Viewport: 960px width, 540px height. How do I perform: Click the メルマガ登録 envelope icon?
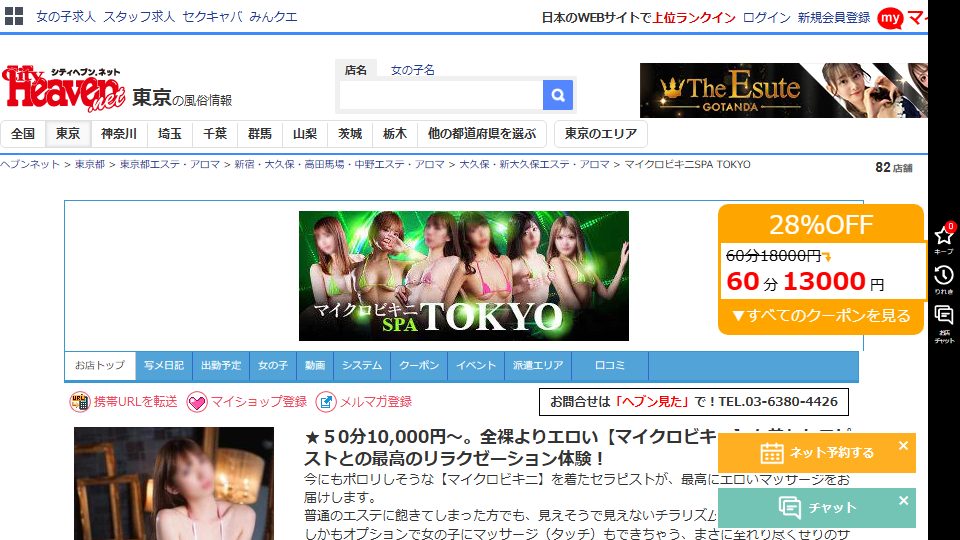pyautogui.click(x=326, y=402)
